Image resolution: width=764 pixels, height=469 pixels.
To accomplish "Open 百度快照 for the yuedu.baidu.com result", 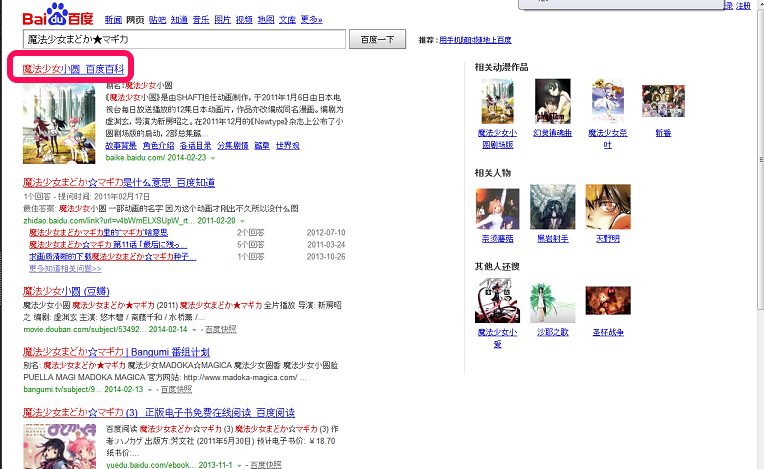I will coord(266,465).
